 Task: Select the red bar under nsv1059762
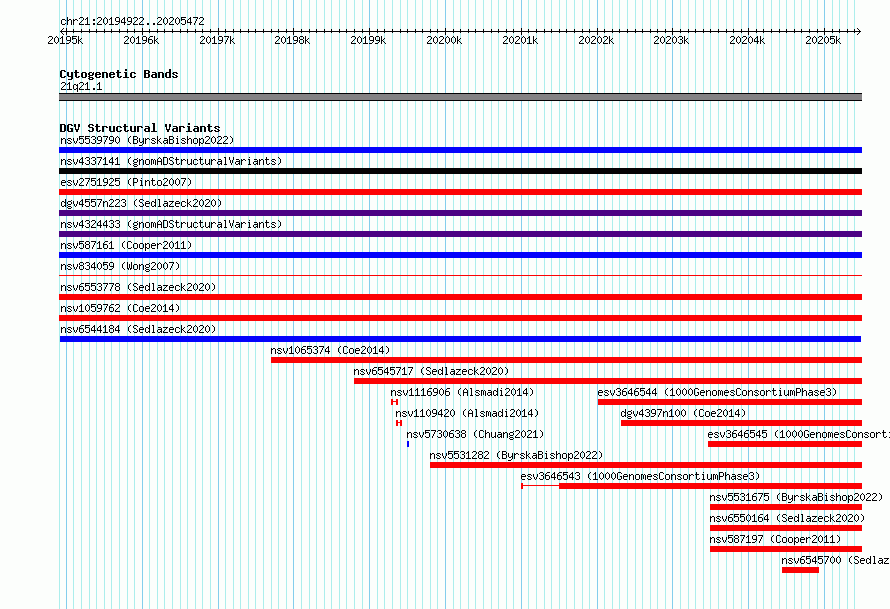[460, 318]
